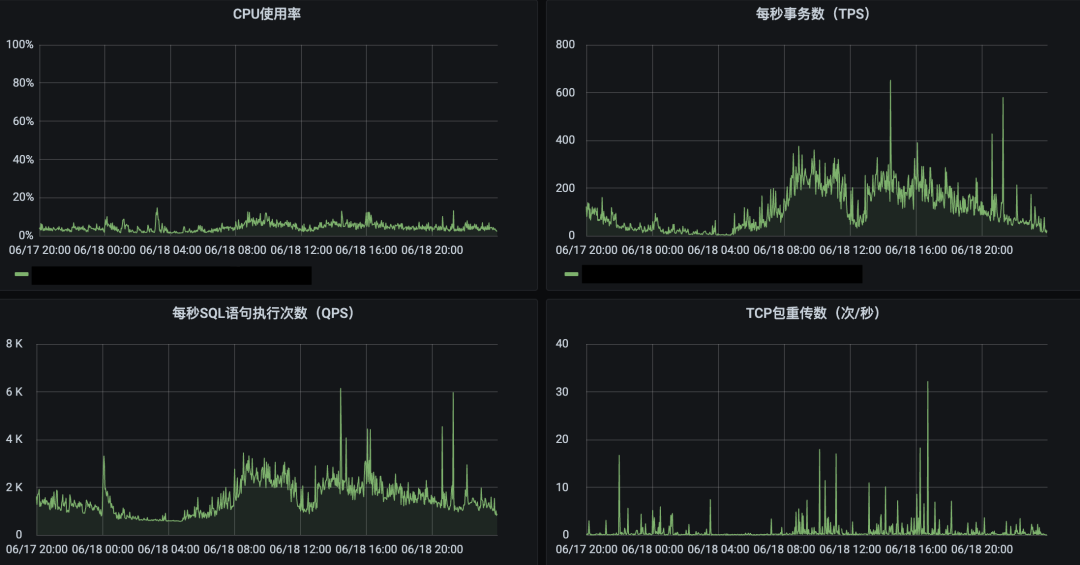Click the 8 K label on QPS chart axis
The height and width of the screenshot is (565, 1080).
tap(14, 344)
